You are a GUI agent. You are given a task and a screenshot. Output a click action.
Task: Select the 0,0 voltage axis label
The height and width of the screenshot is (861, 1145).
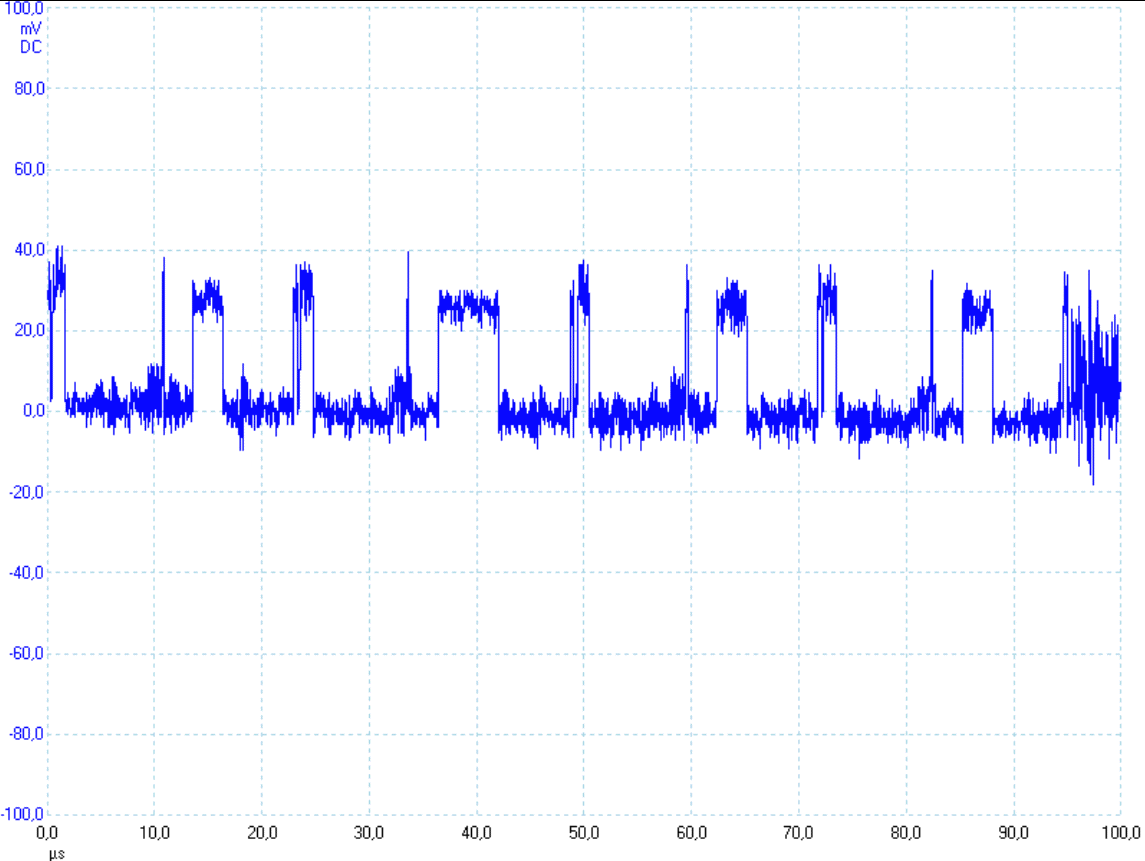coord(34,410)
